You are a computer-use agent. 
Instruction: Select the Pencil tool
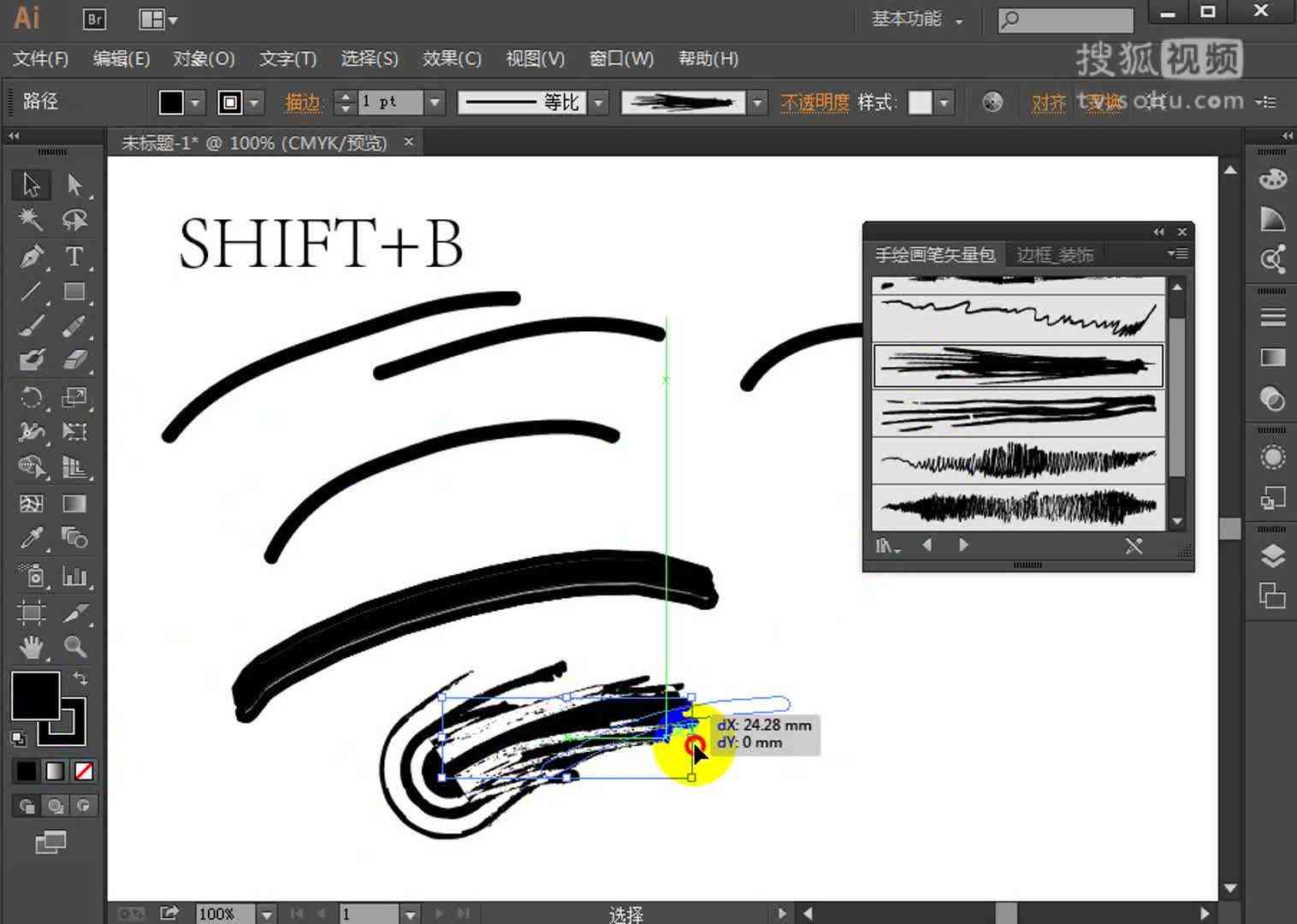coord(74,326)
